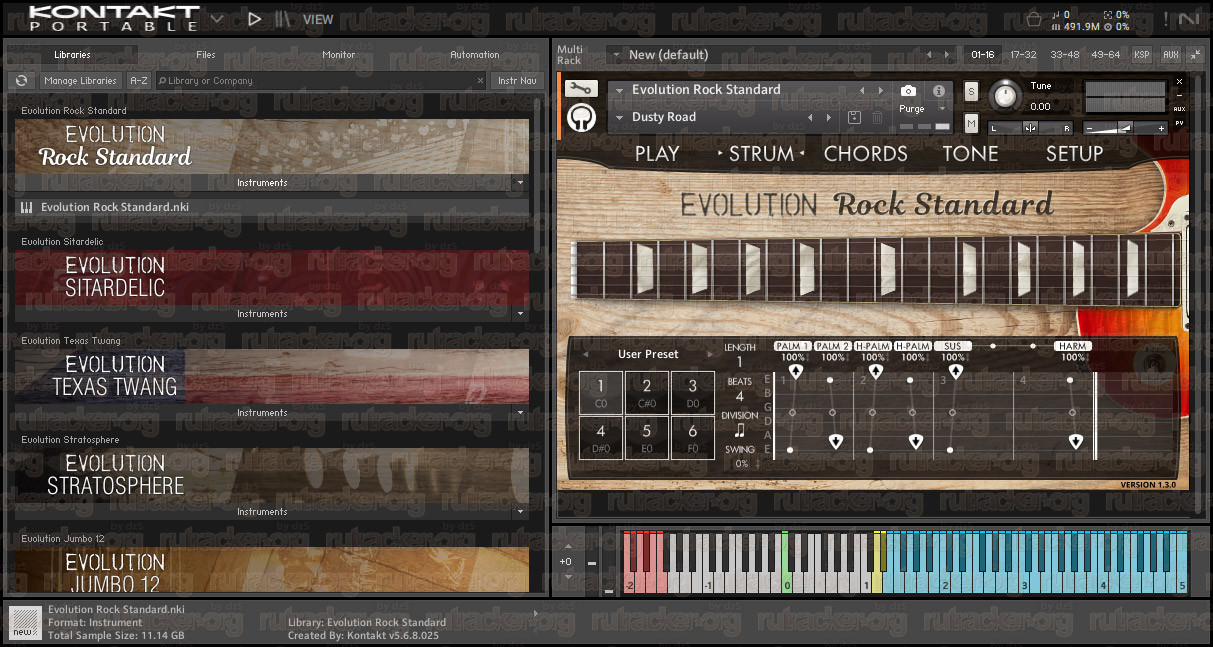Click the browser columns icon next to VIEW

[x=284, y=18]
